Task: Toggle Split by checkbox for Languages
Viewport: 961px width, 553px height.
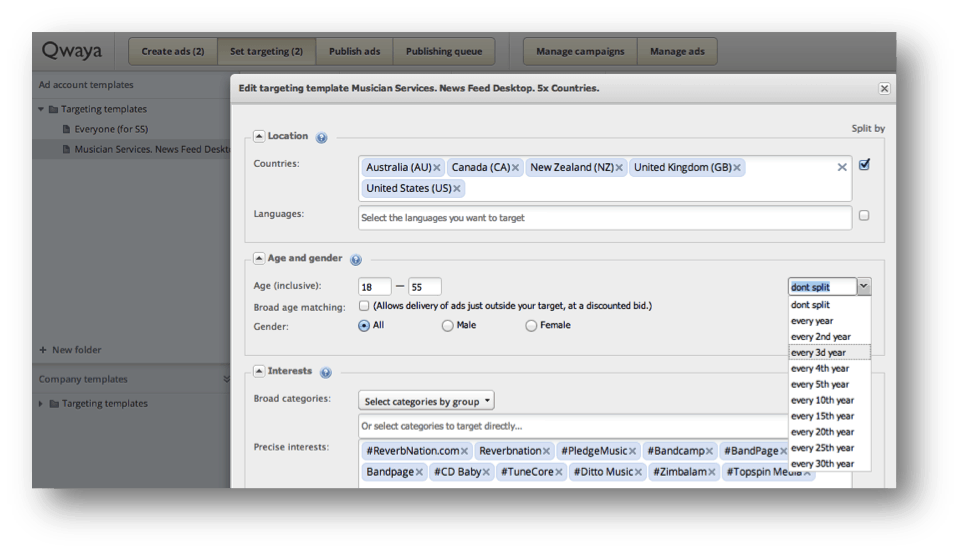Action: click(x=864, y=215)
